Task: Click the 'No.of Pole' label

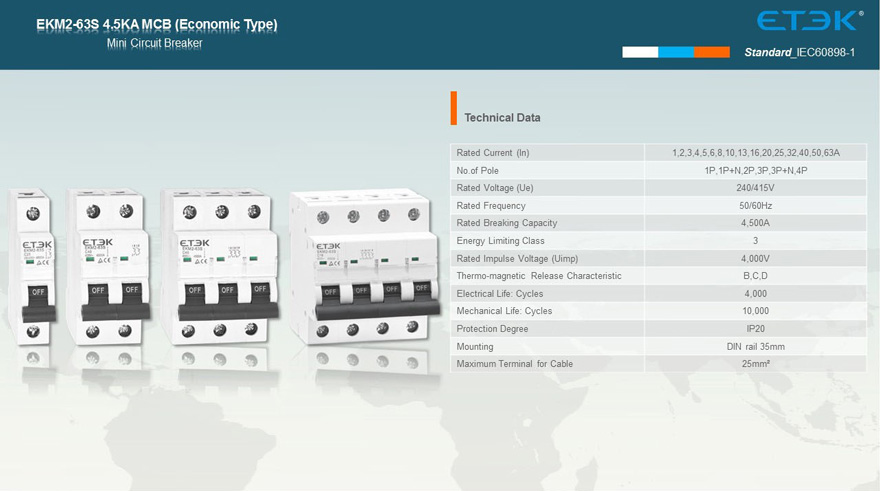Action: pyautogui.click(x=478, y=171)
